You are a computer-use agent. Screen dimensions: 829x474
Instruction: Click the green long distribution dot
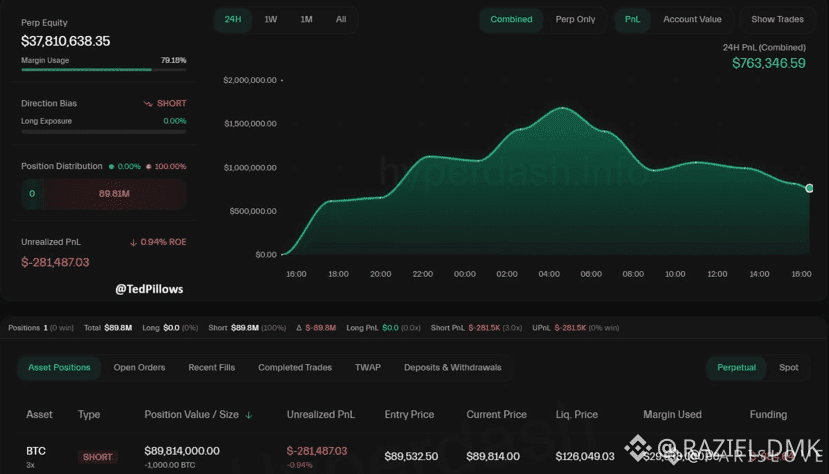tap(111, 166)
